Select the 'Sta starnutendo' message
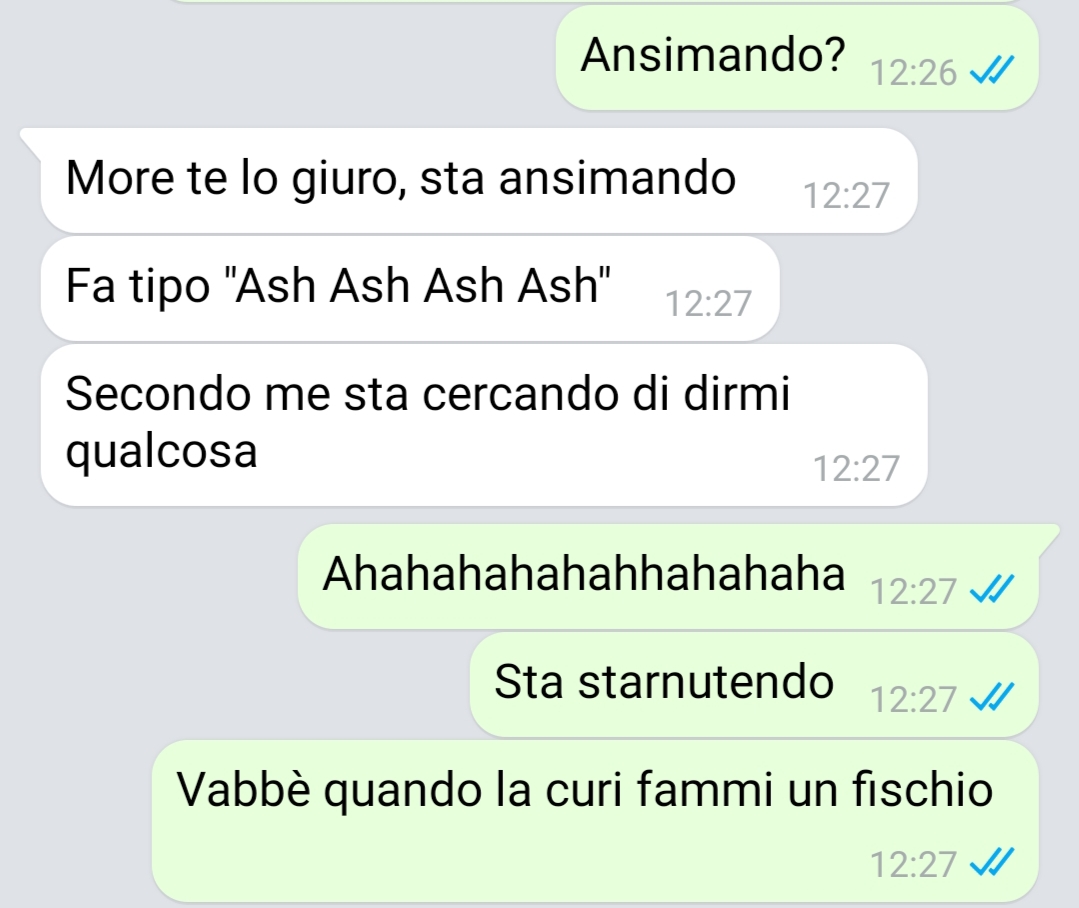 (754, 684)
